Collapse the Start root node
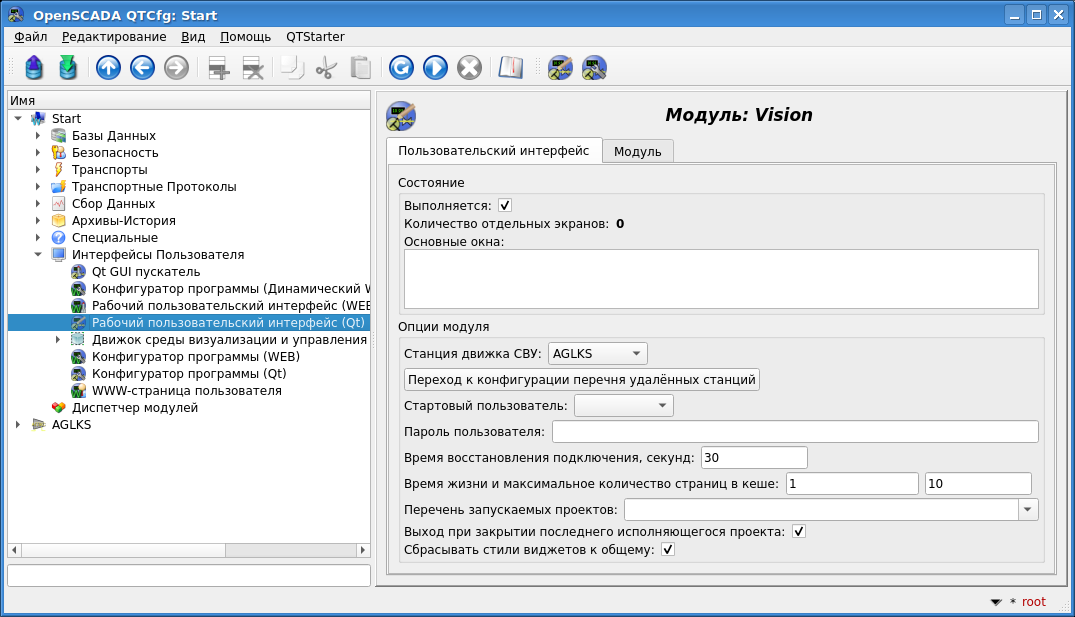 (19, 119)
